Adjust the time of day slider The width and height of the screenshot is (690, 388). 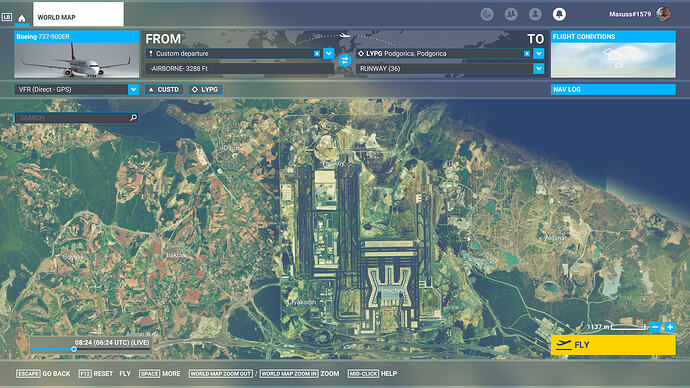coord(74,349)
